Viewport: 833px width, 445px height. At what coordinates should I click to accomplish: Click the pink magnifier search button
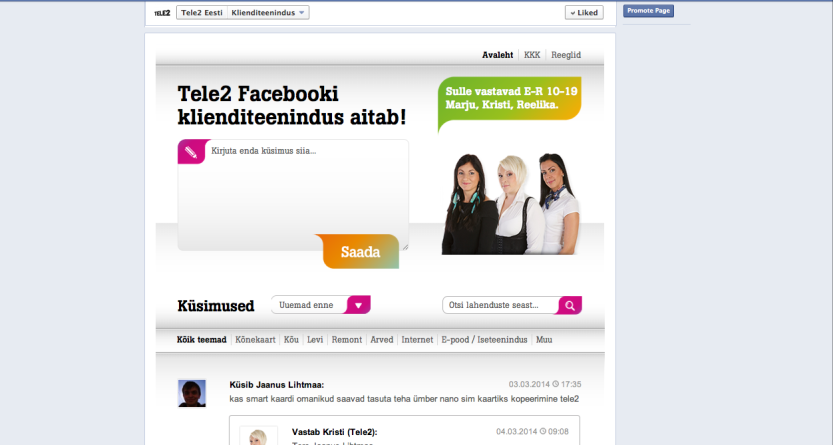[570, 305]
